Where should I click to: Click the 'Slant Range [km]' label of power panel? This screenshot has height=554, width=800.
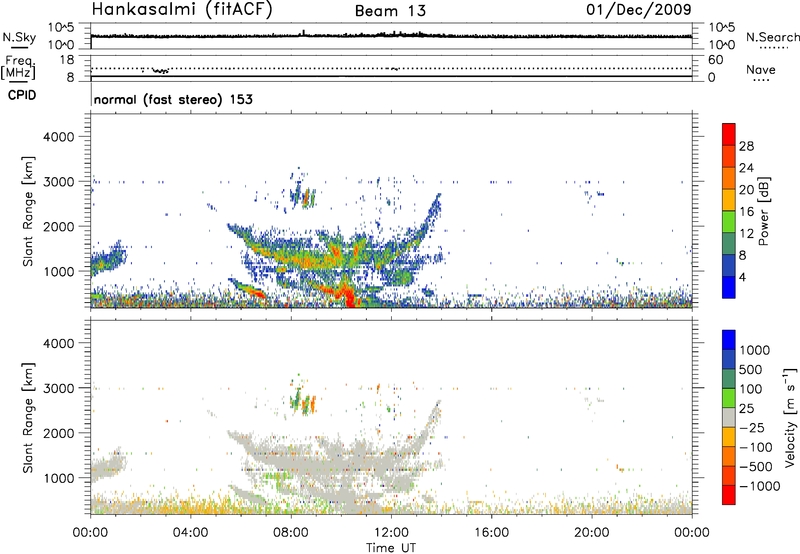28,211
